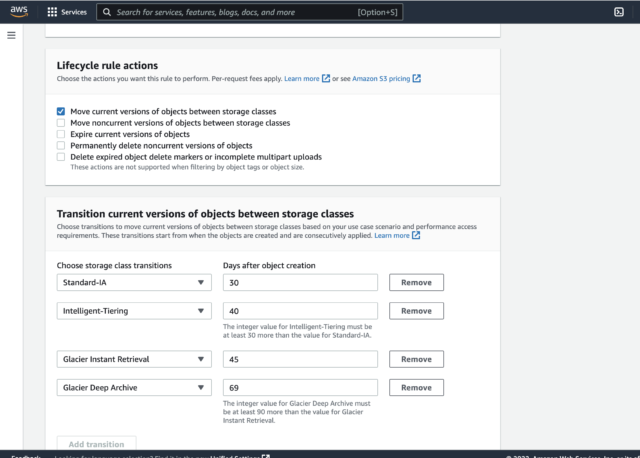Check Expire current versions of objects
The width and height of the screenshot is (640, 458).
(61, 134)
